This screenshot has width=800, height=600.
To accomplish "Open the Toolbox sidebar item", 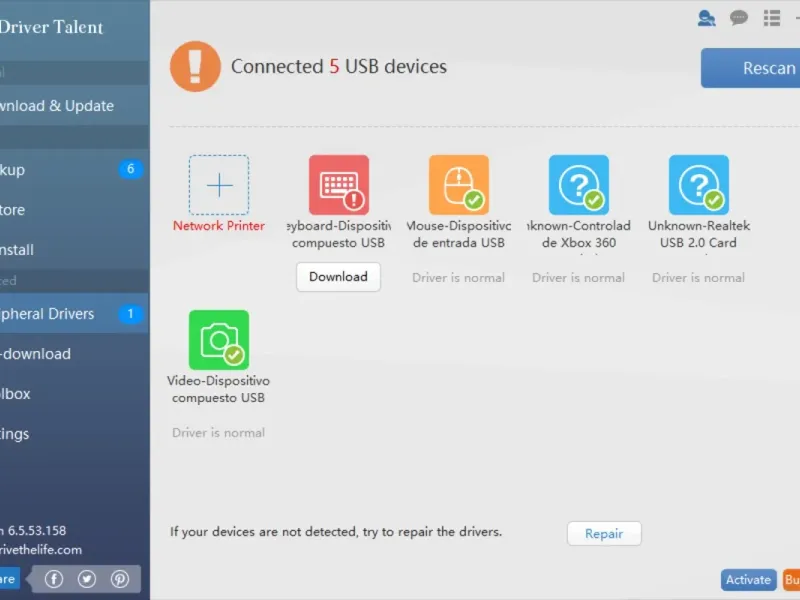I will (74, 393).
